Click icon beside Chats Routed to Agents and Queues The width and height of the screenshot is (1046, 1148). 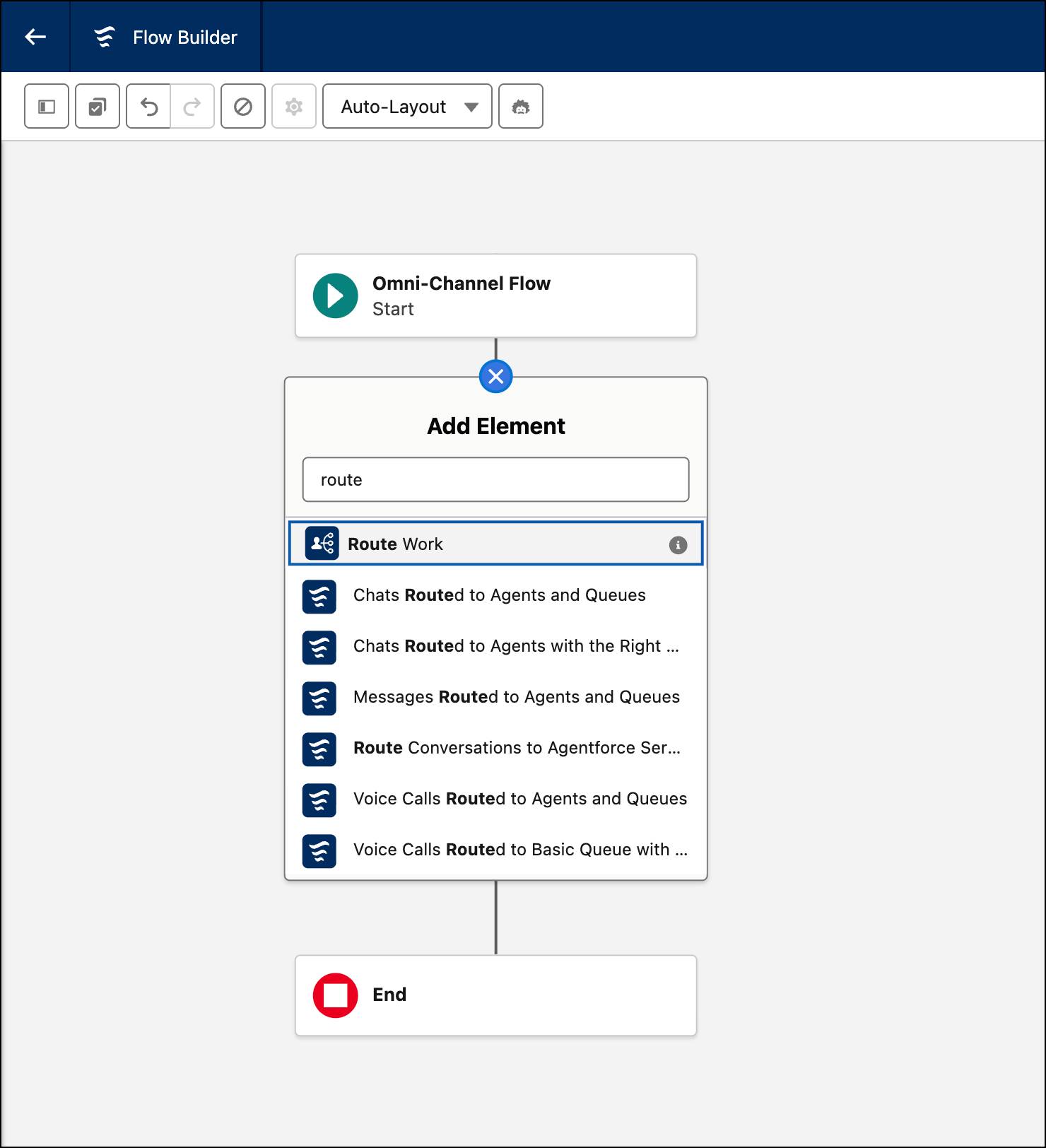click(319, 597)
